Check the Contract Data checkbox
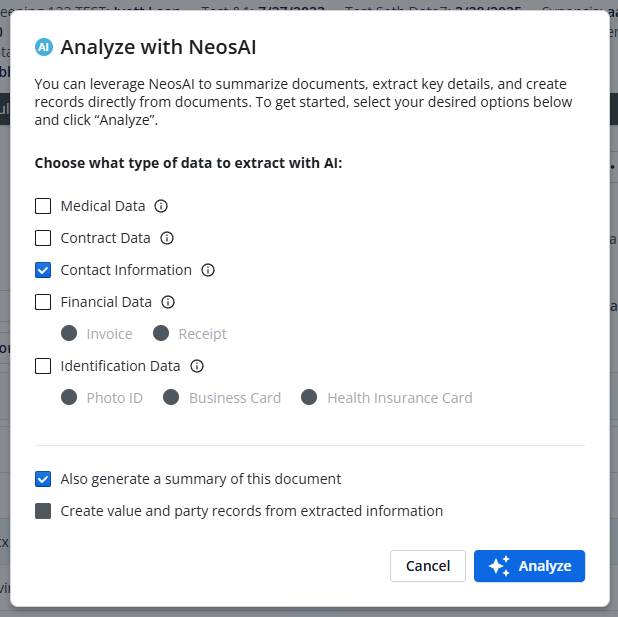The image size is (618, 617). point(43,238)
